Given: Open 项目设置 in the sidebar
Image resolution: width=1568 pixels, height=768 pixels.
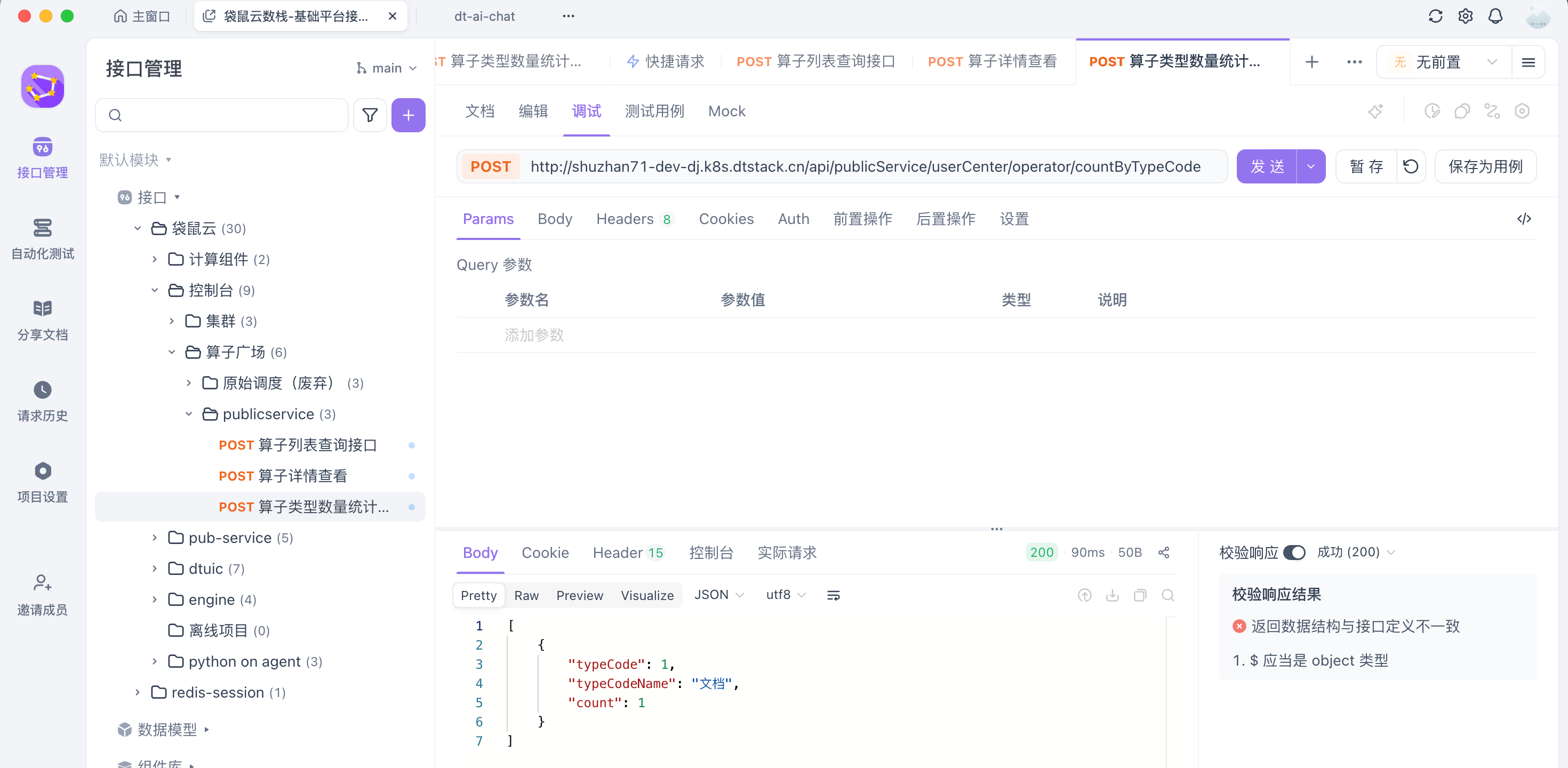Looking at the screenshot, I should click(x=43, y=482).
